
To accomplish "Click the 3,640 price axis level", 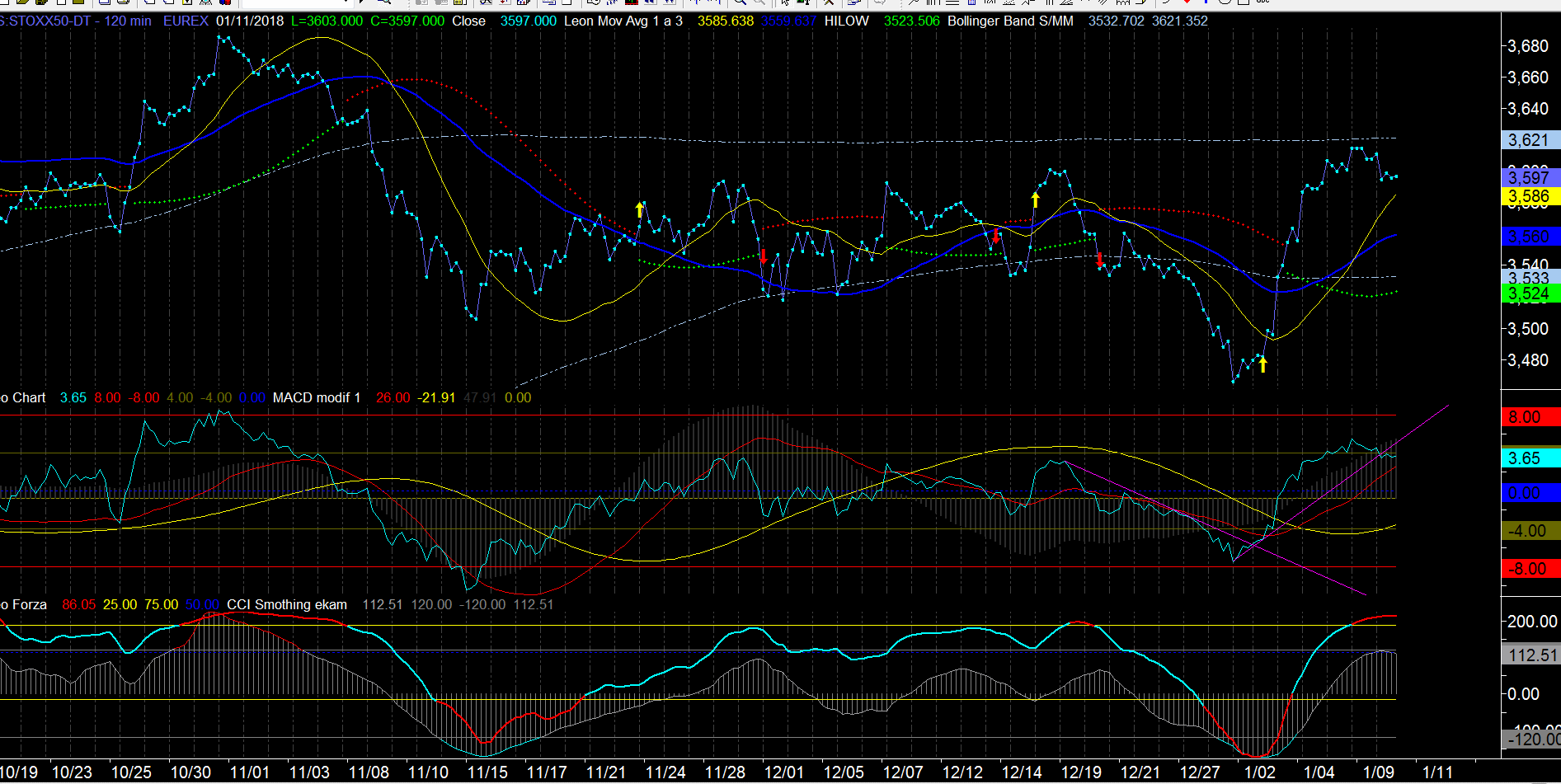I will tap(1528, 109).
